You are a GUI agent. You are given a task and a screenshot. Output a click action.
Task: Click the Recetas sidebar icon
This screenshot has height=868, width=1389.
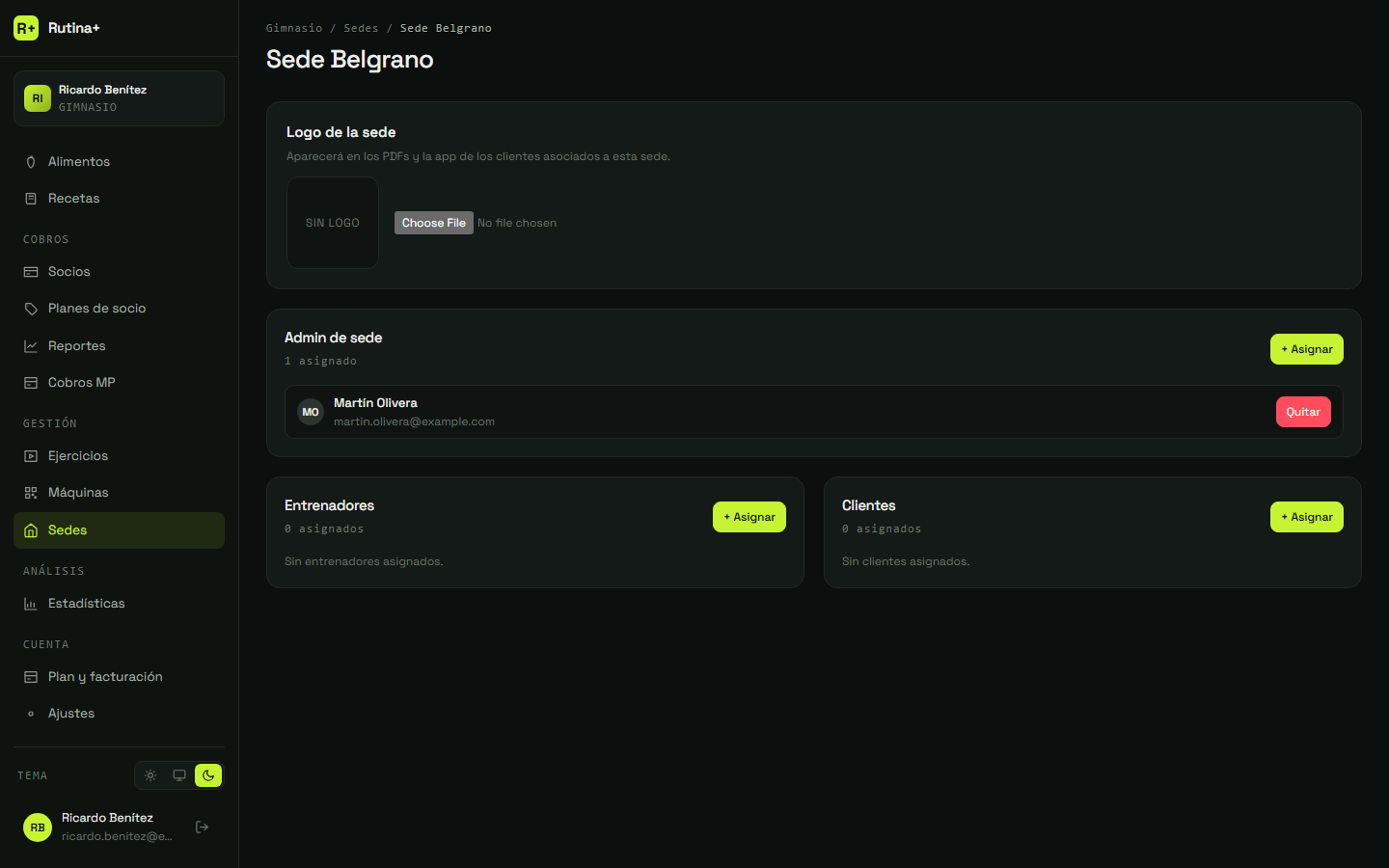click(31, 199)
